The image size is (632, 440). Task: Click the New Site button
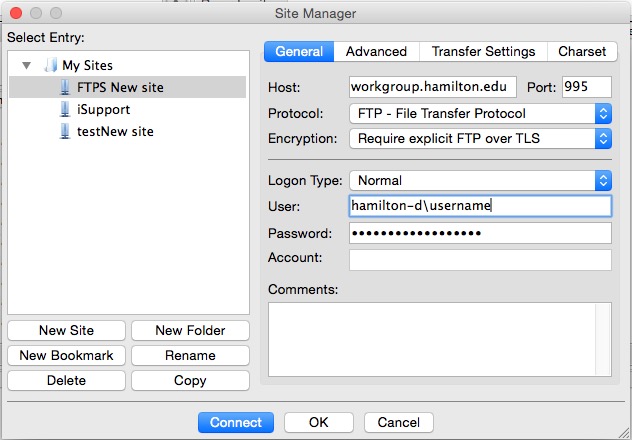pos(67,330)
